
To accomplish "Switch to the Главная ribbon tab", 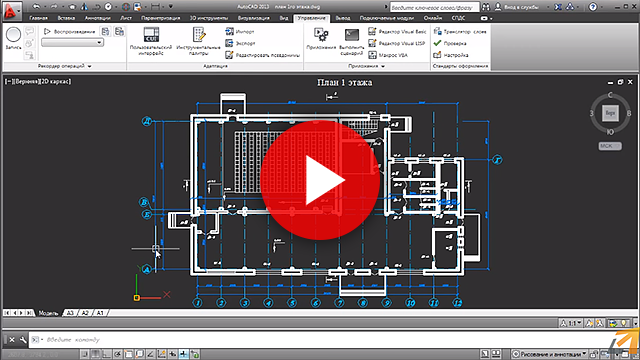I will [x=38, y=18].
